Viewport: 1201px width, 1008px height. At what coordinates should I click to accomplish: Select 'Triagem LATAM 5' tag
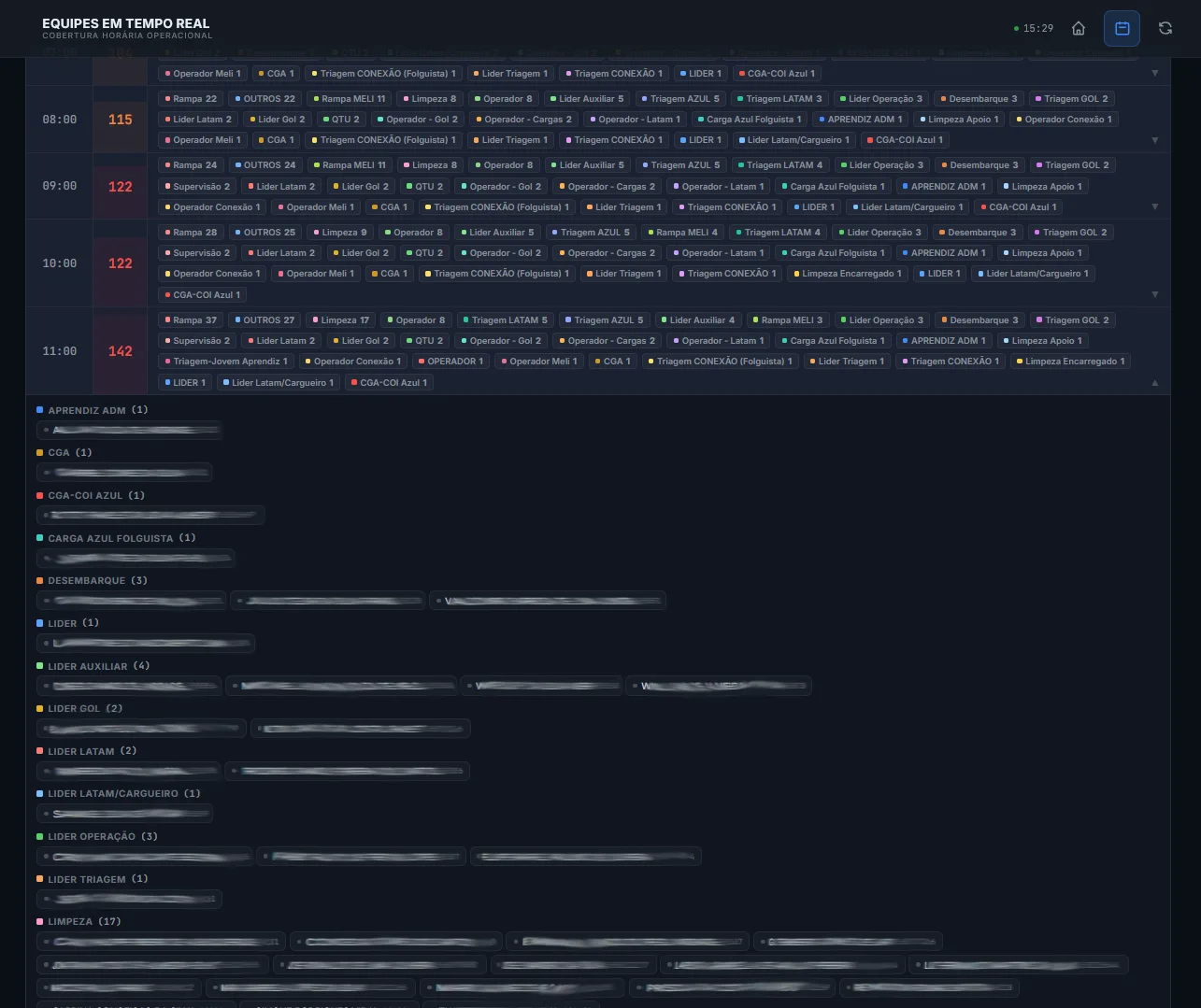click(506, 319)
